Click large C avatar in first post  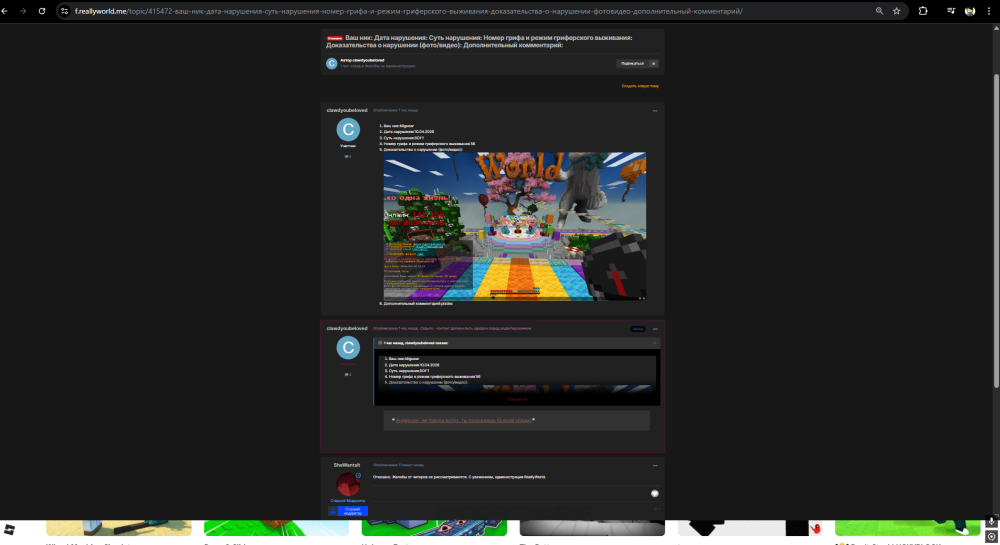[x=348, y=129]
